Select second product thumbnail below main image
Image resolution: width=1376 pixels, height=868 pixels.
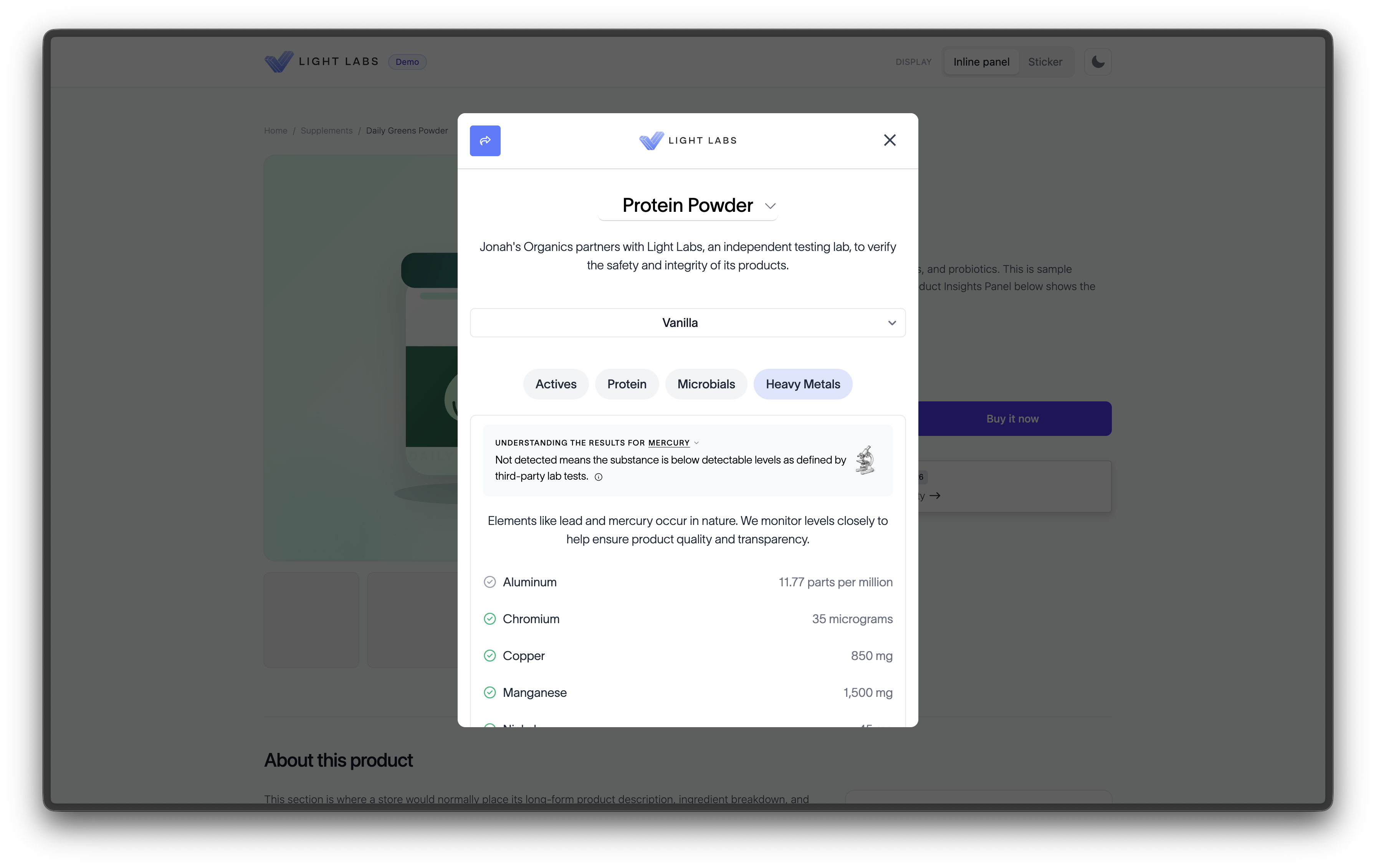[413, 620]
